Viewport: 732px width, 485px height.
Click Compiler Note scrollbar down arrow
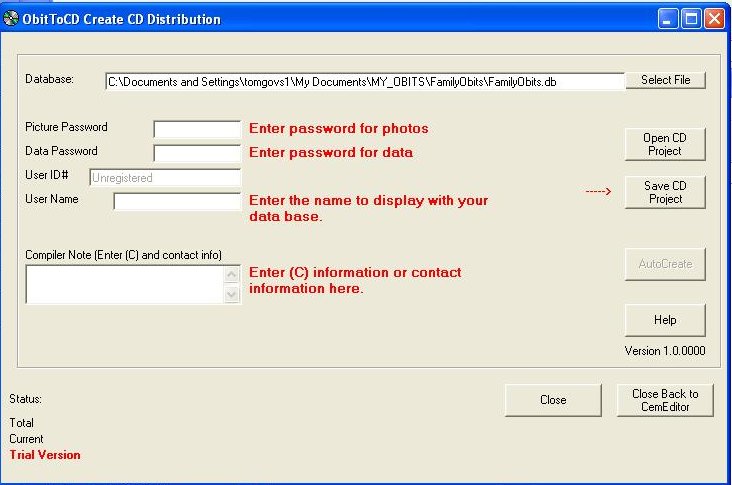click(232, 294)
